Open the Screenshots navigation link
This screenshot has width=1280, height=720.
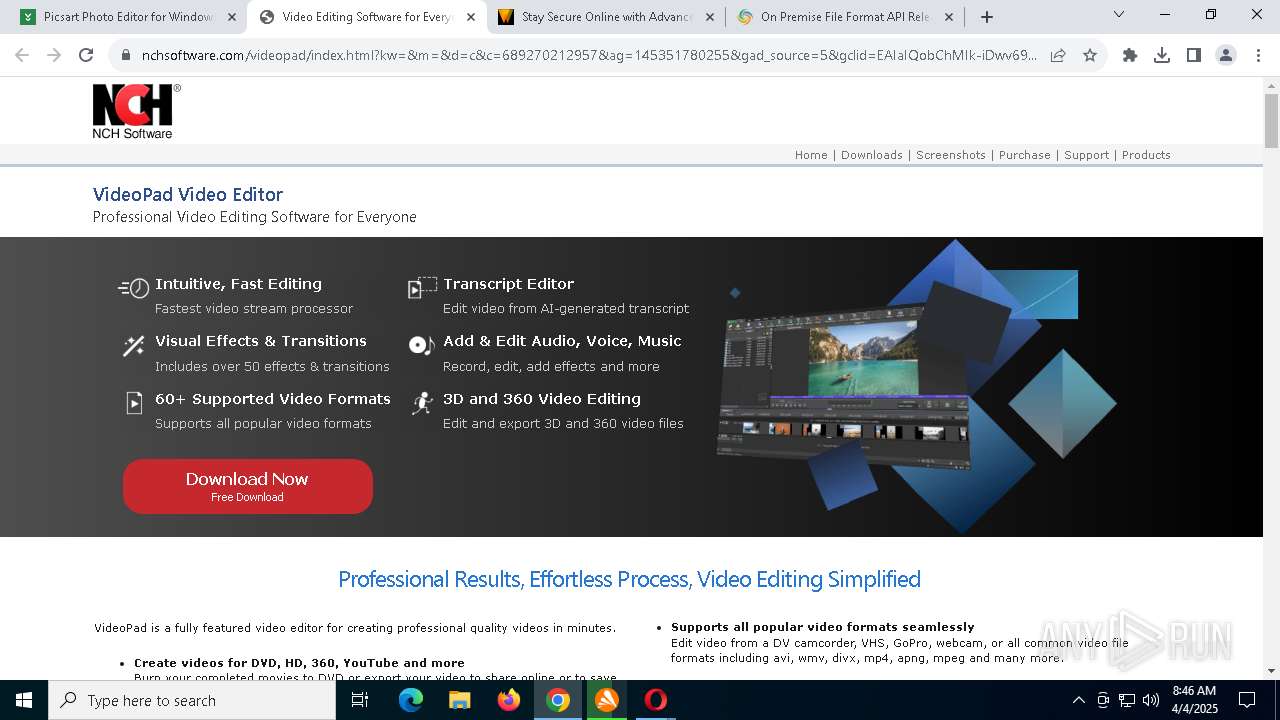click(951, 155)
